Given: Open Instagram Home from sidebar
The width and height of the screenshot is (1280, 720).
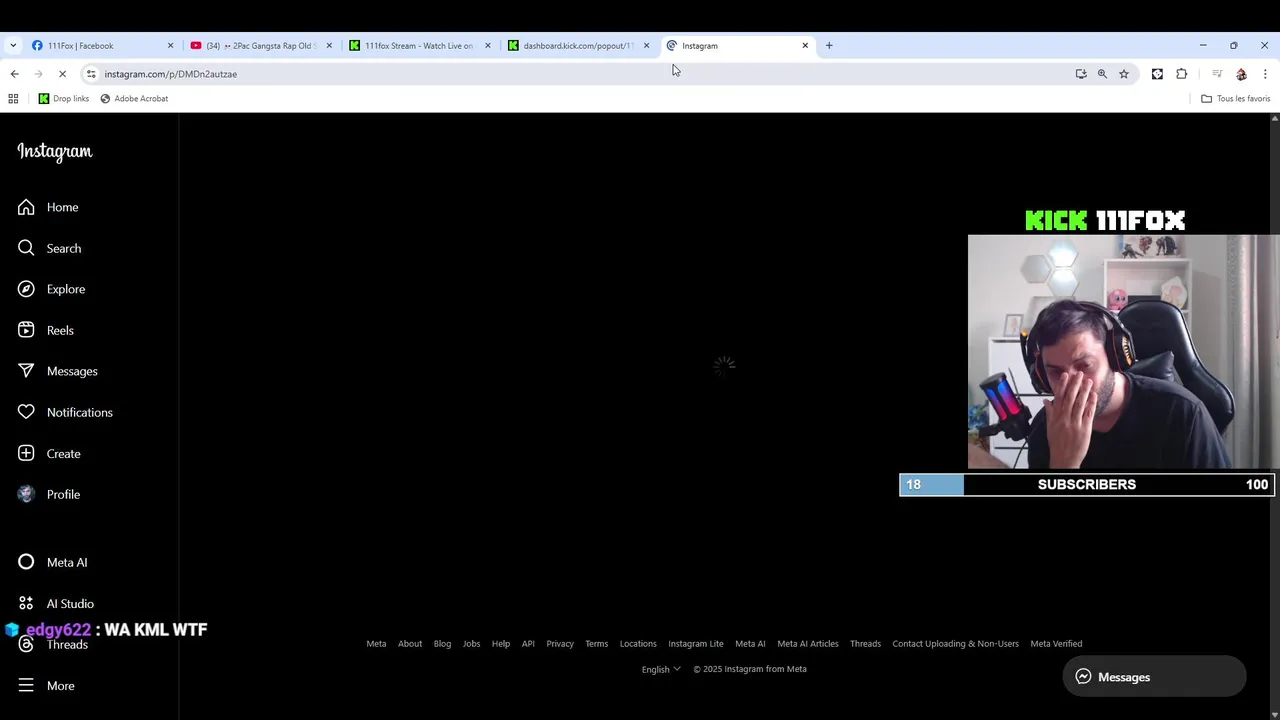Looking at the screenshot, I should click(48, 207).
